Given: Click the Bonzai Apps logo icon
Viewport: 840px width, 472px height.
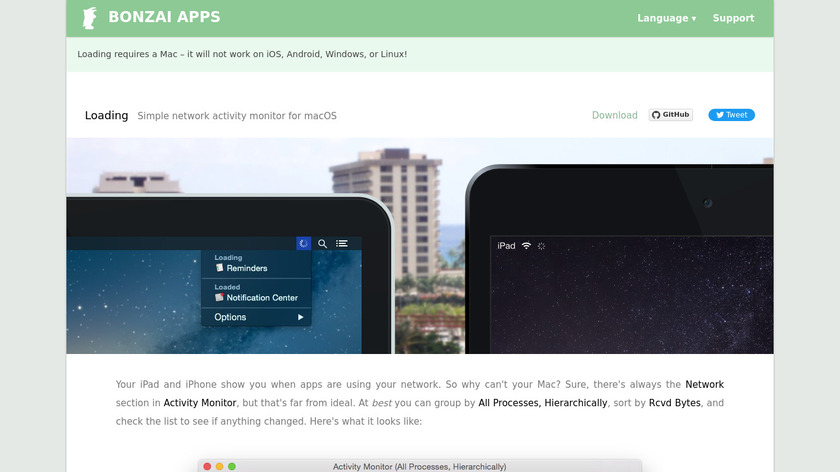Looking at the screenshot, I should tap(89, 18).
